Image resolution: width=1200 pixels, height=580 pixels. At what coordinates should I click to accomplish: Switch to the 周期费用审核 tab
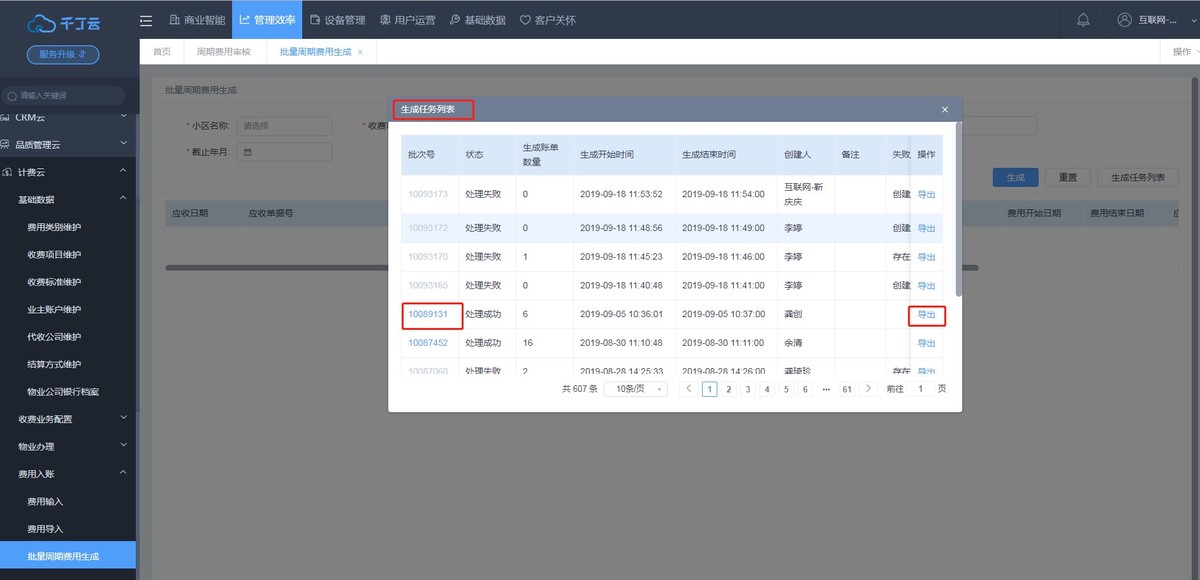(224, 51)
